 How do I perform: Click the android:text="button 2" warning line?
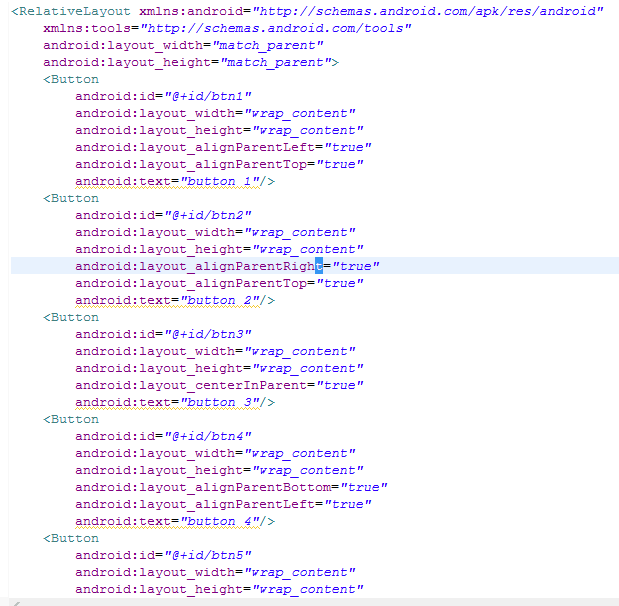click(x=175, y=300)
